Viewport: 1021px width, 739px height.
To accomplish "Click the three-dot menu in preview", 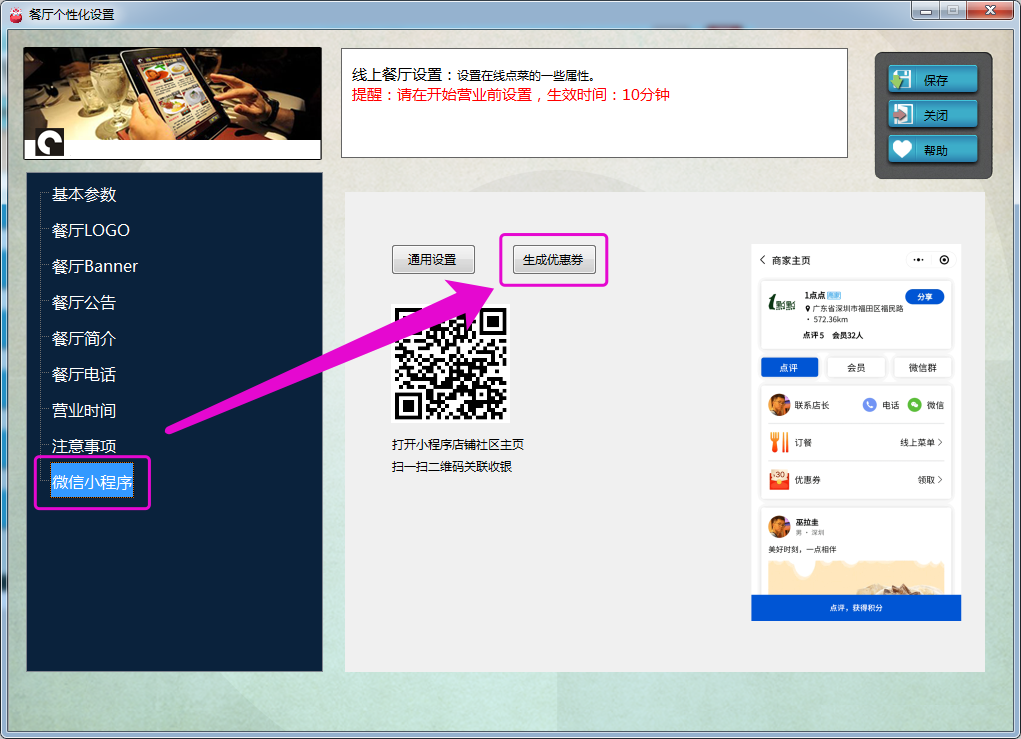I will click(918, 260).
